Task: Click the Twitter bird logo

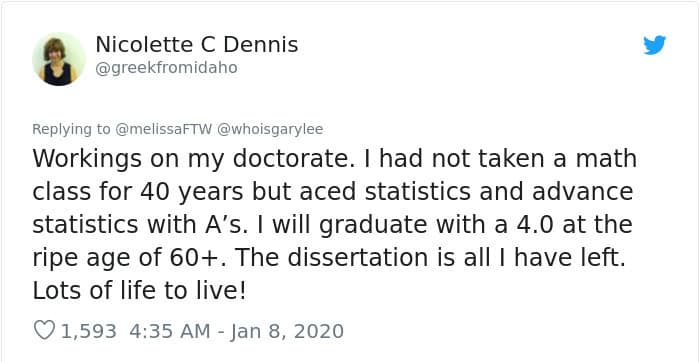Action: point(654,45)
